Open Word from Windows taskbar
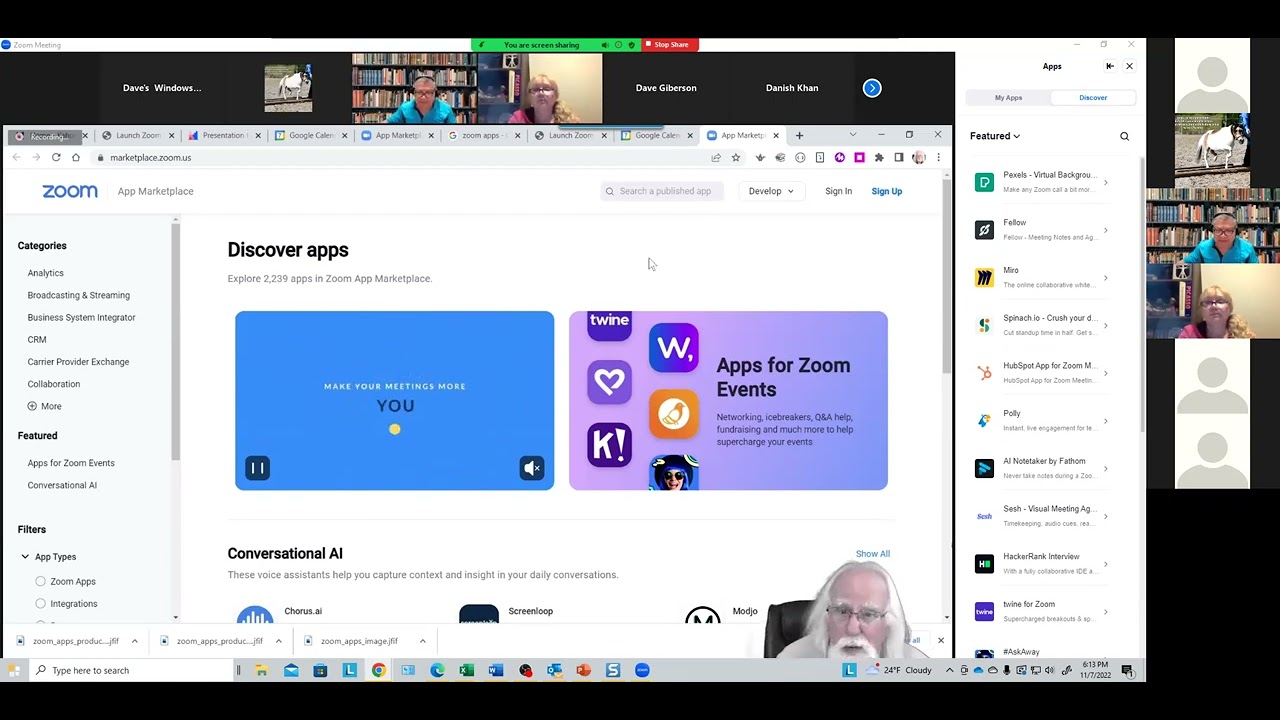 (496, 670)
